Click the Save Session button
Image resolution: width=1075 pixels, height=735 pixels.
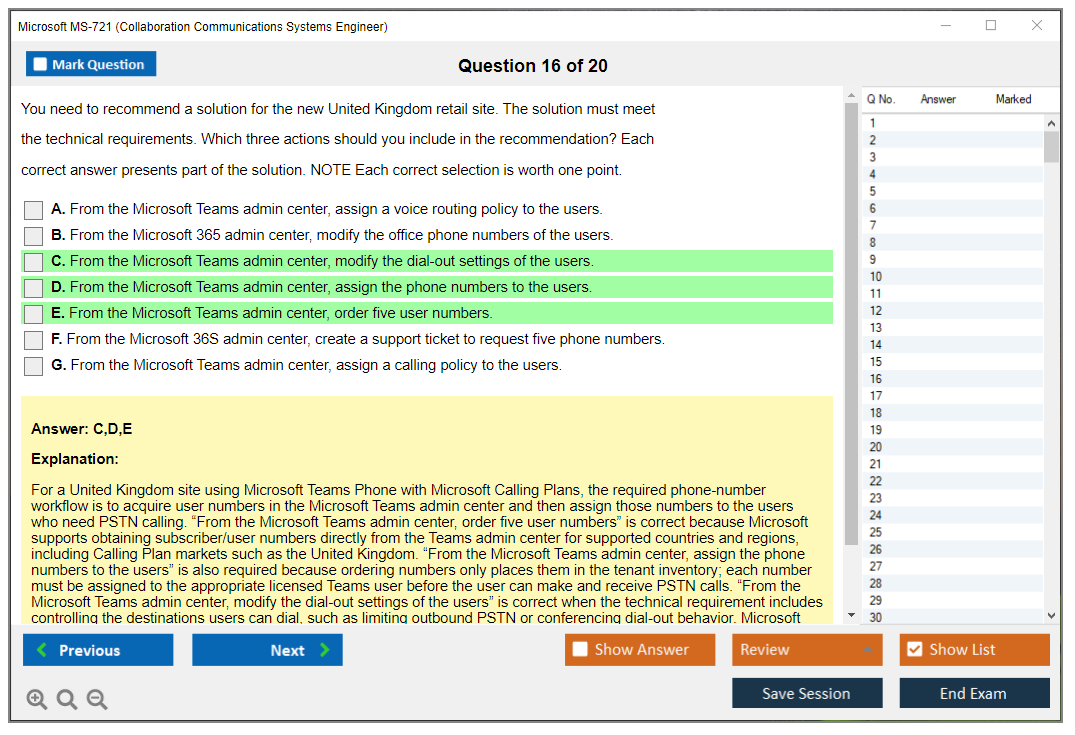pos(807,693)
